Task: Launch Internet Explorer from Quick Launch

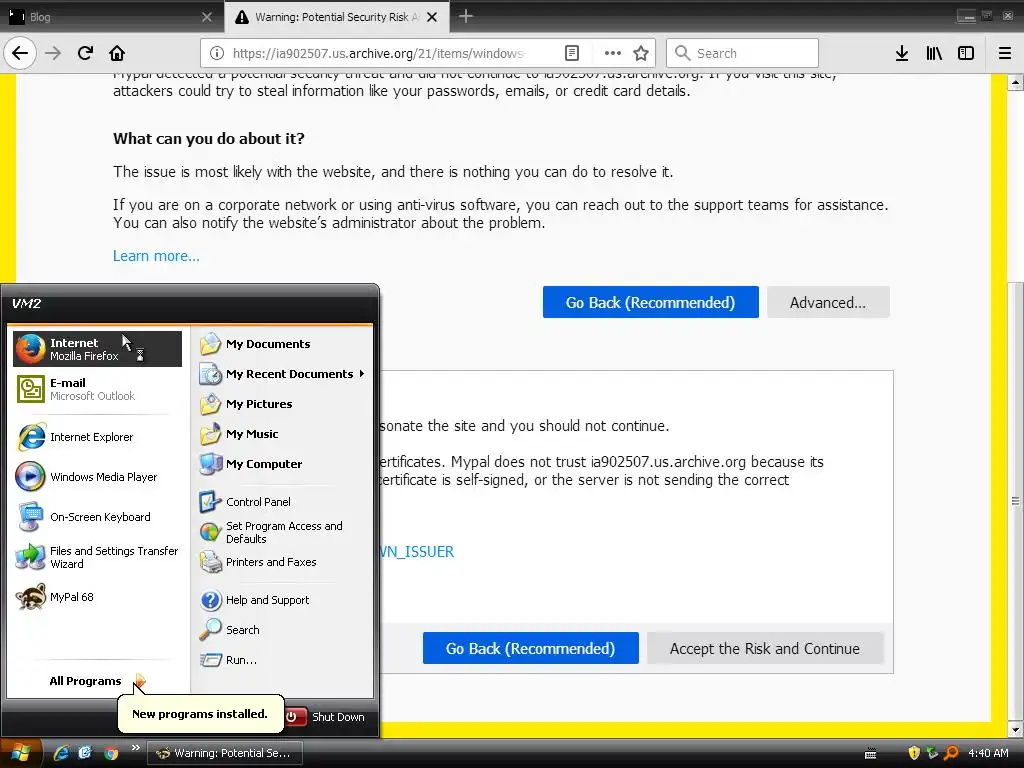Action: (x=61, y=753)
